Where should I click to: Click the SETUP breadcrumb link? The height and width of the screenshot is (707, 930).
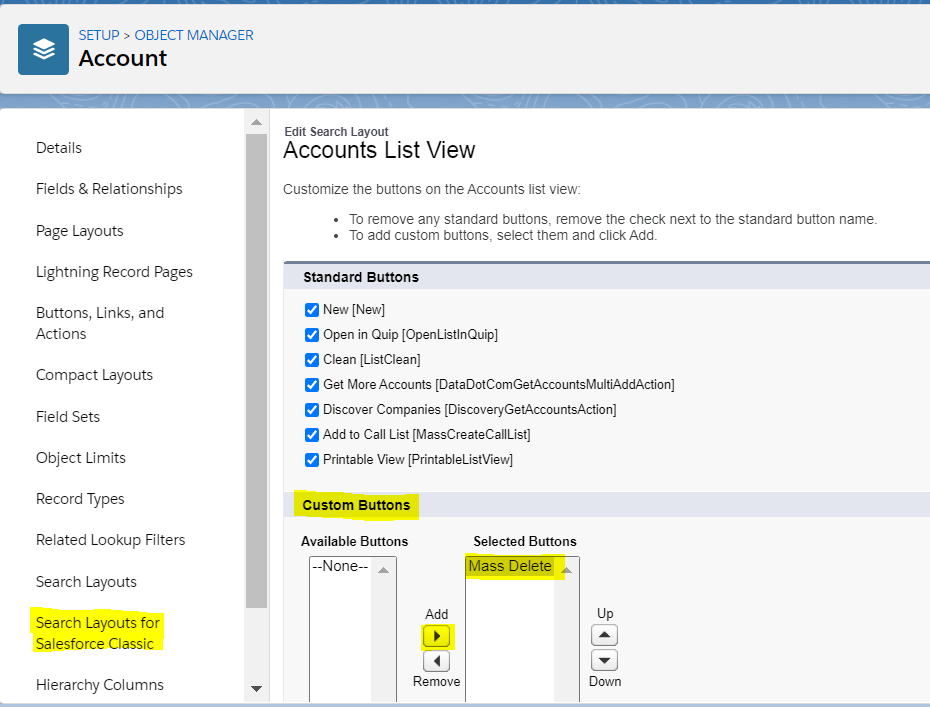[99, 35]
